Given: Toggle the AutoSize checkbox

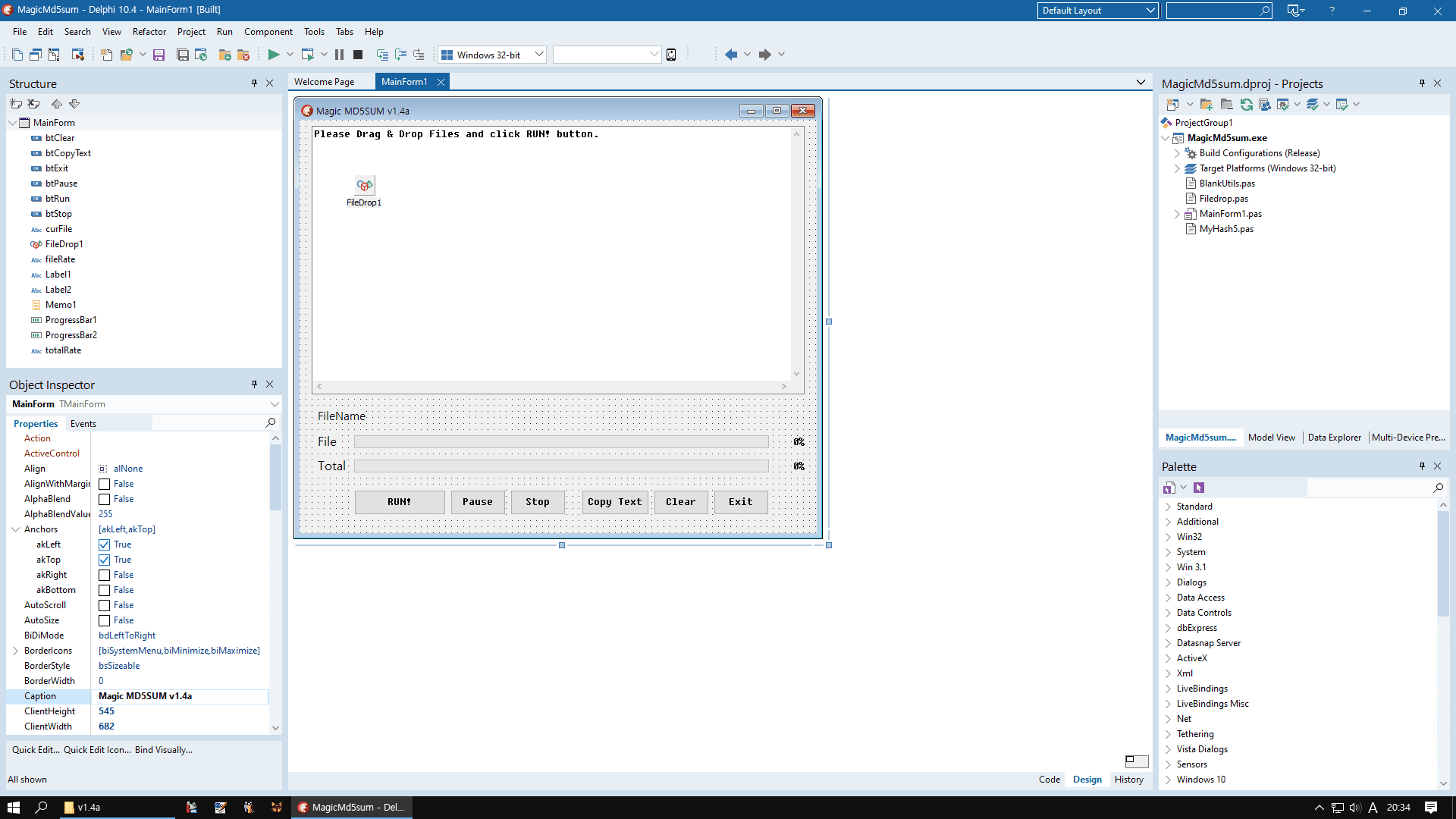Looking at the screenshot, I should pos(105,620).
